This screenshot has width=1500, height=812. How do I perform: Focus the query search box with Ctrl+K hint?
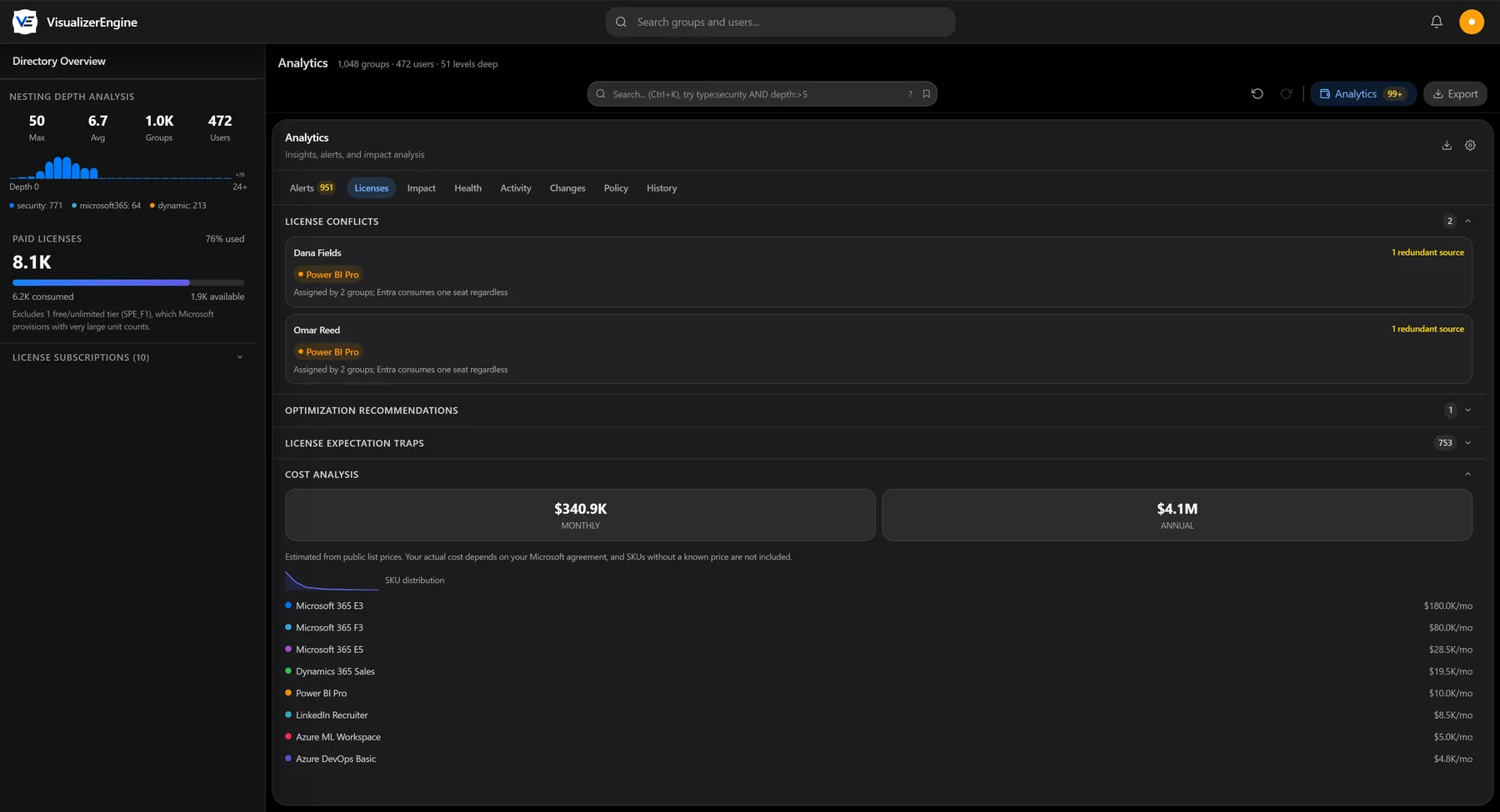coord(762,94)
